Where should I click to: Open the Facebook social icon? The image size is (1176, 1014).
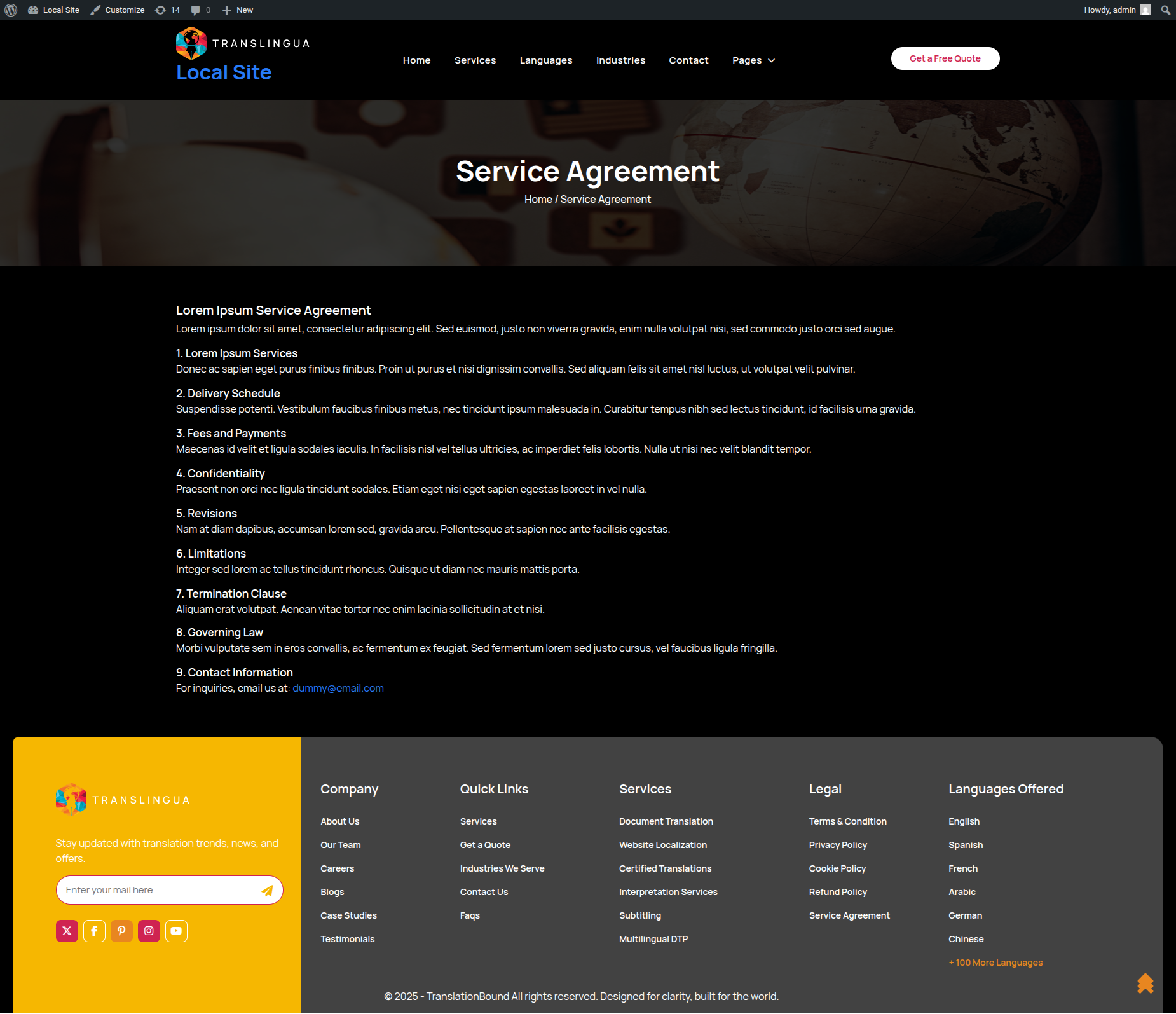point(94,931)
